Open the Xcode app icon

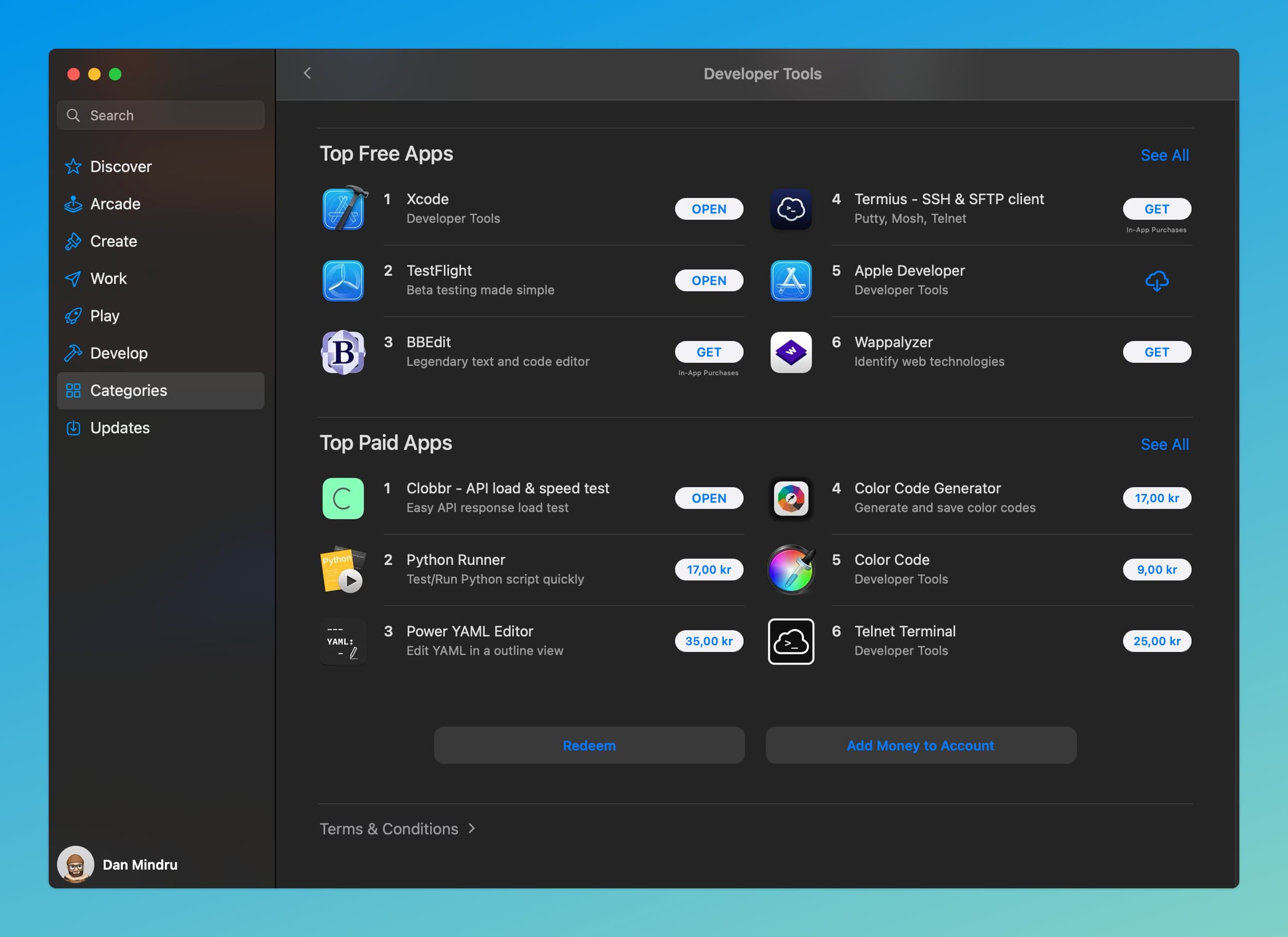click(x=343, y=209)
